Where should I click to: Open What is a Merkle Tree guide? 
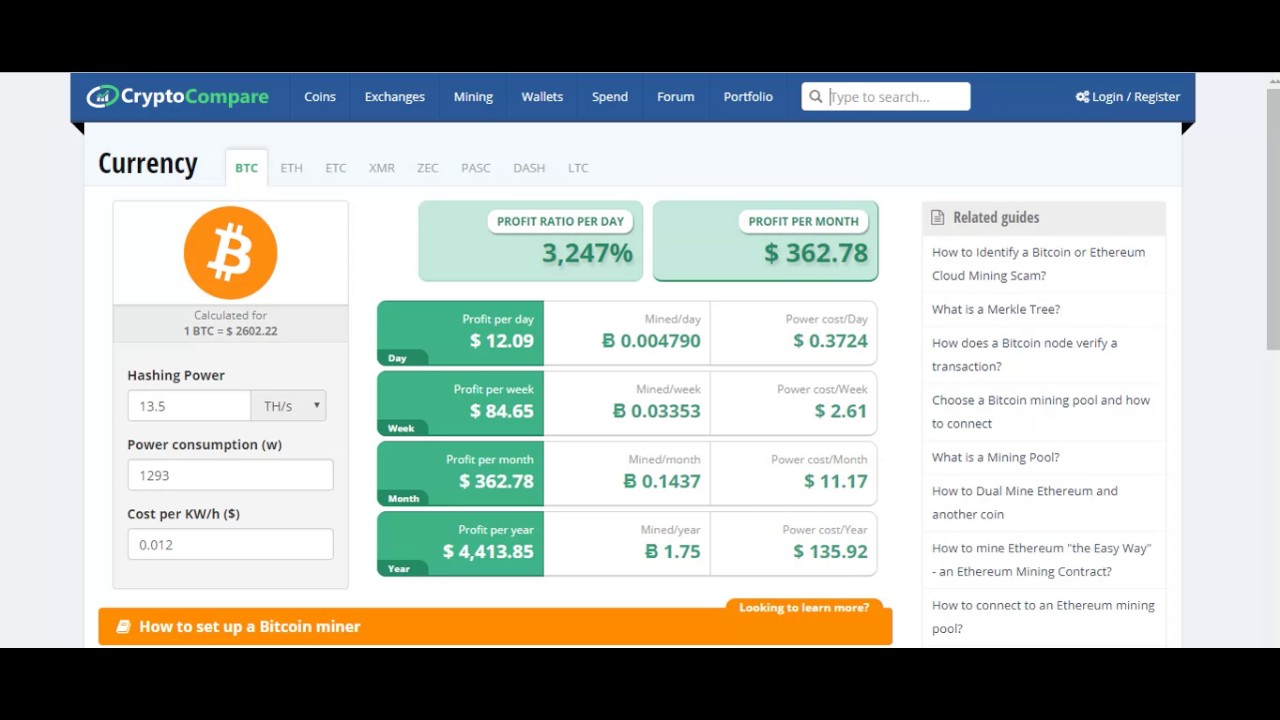pos(996,309)
